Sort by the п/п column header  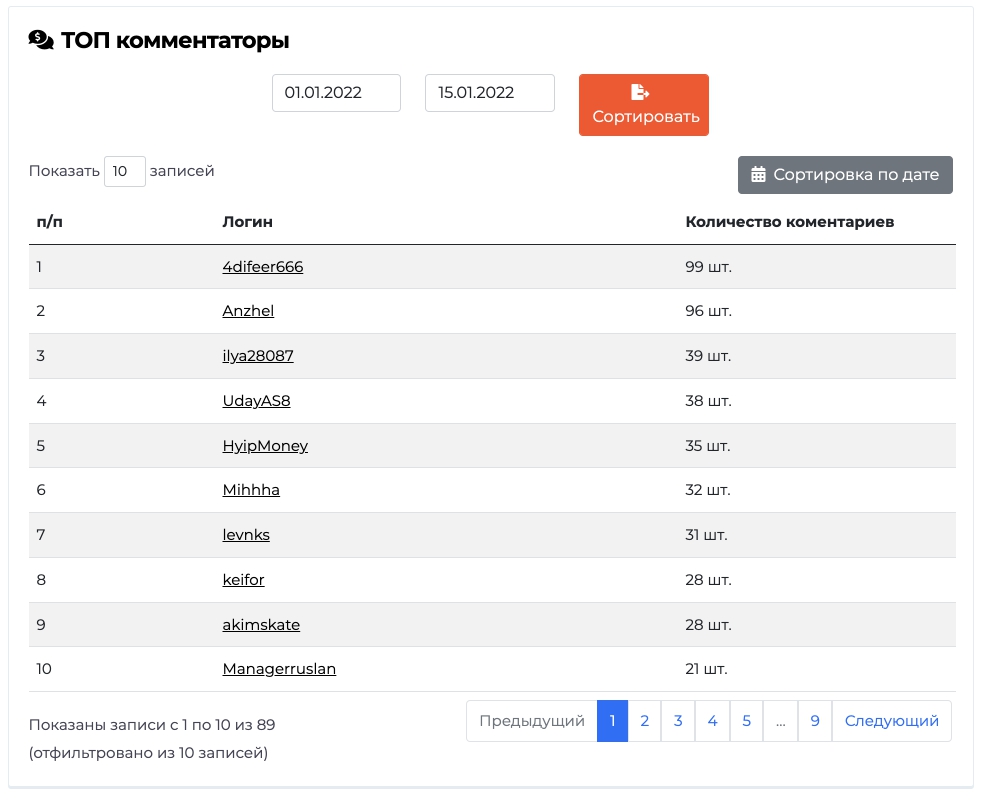pos(50,222)
